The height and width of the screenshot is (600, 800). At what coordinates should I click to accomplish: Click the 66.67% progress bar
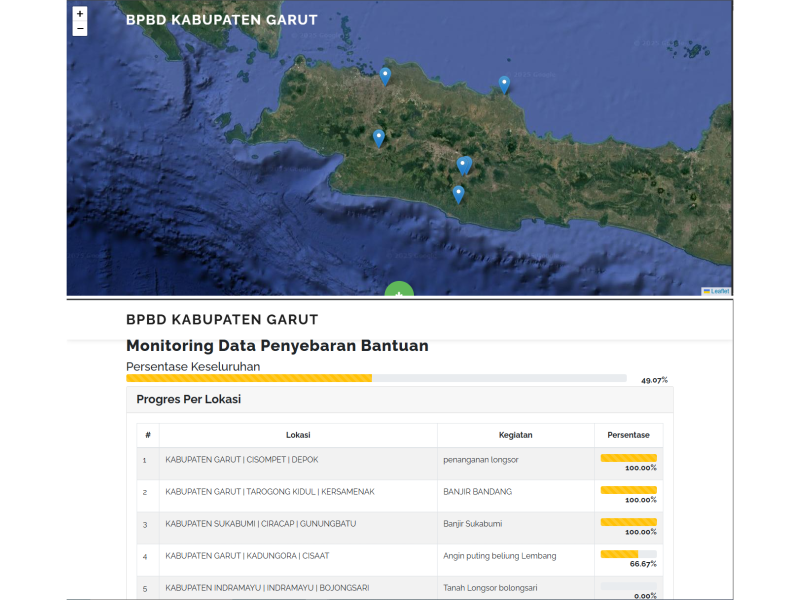(x=628, y=554)
